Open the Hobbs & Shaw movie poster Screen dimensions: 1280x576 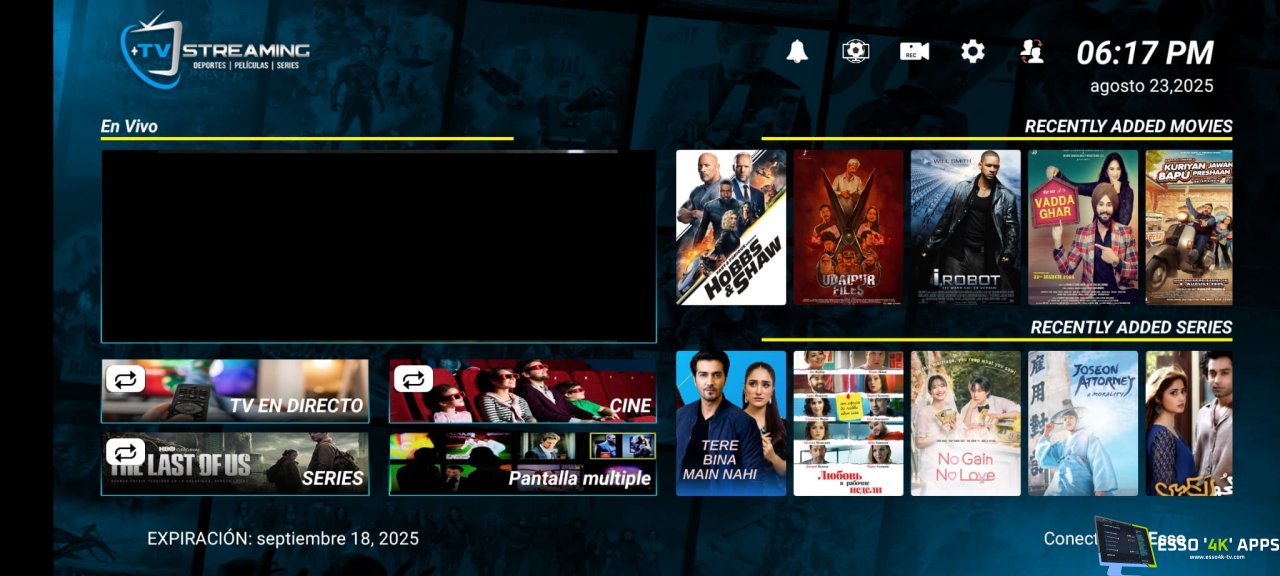pos(731,228)
